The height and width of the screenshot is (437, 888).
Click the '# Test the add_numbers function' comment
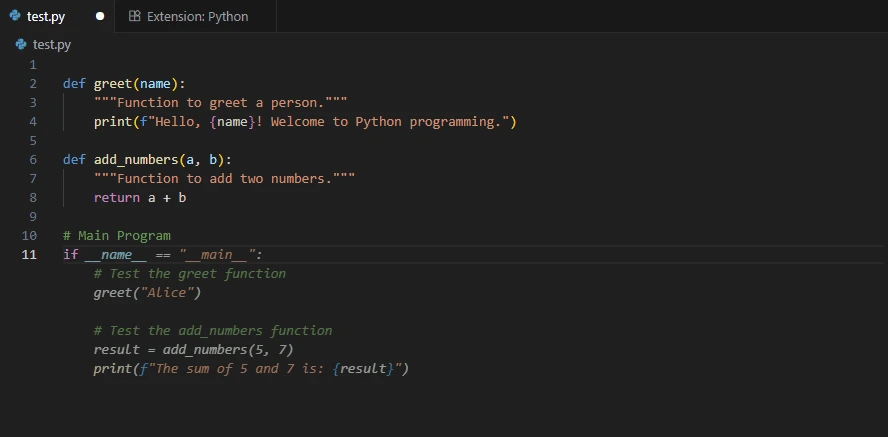[x=213, y=331]
